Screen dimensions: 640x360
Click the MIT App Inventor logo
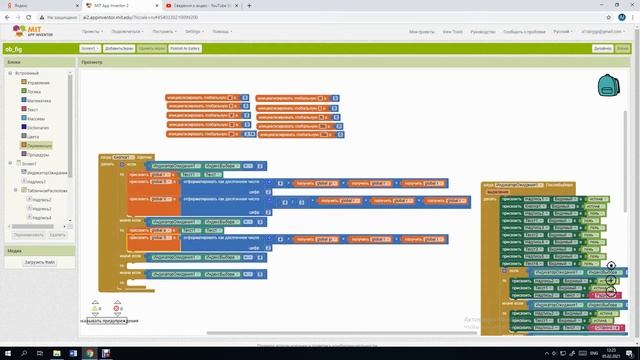coord(33,31)
